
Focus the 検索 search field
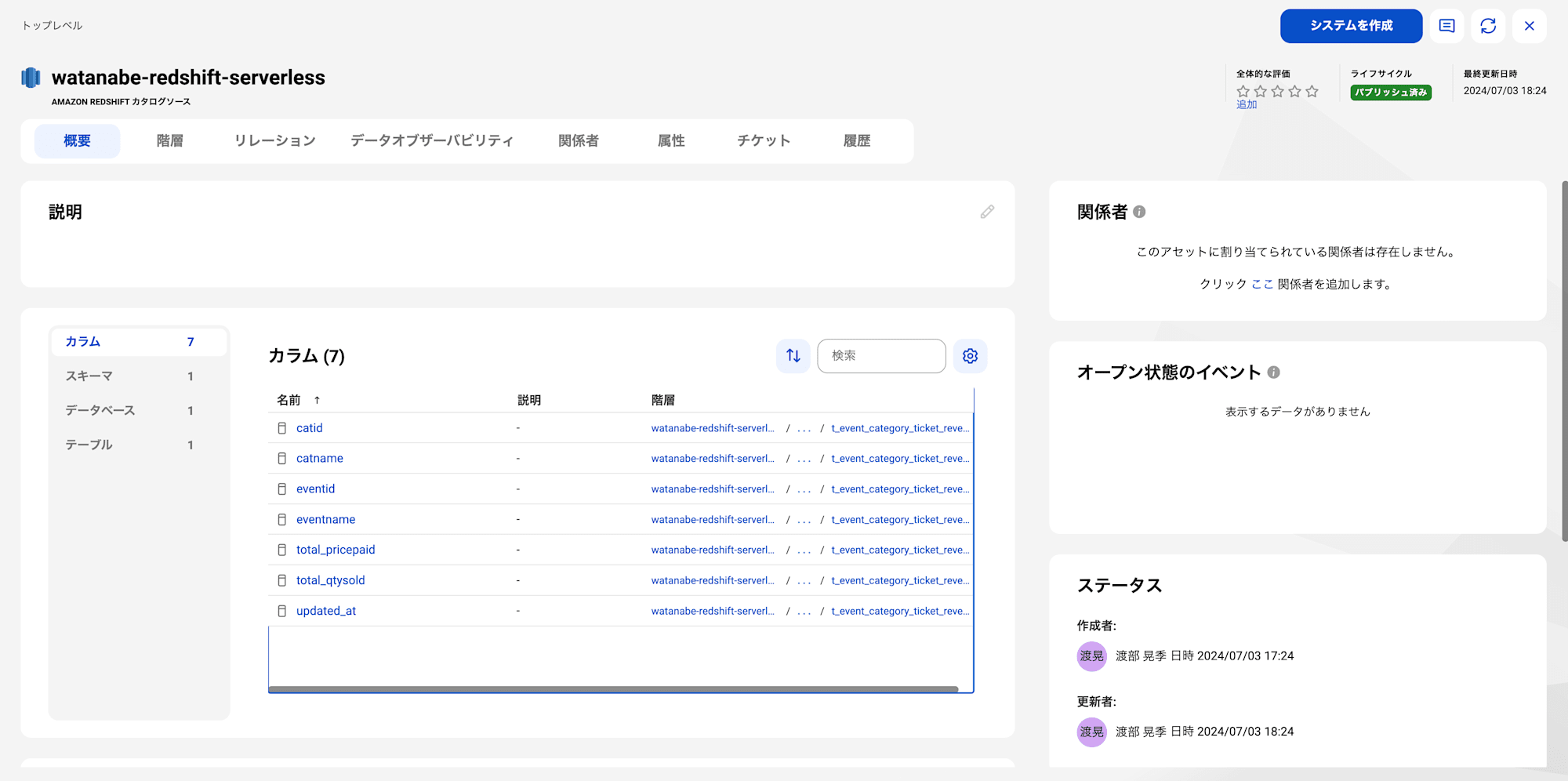[881, 356]
